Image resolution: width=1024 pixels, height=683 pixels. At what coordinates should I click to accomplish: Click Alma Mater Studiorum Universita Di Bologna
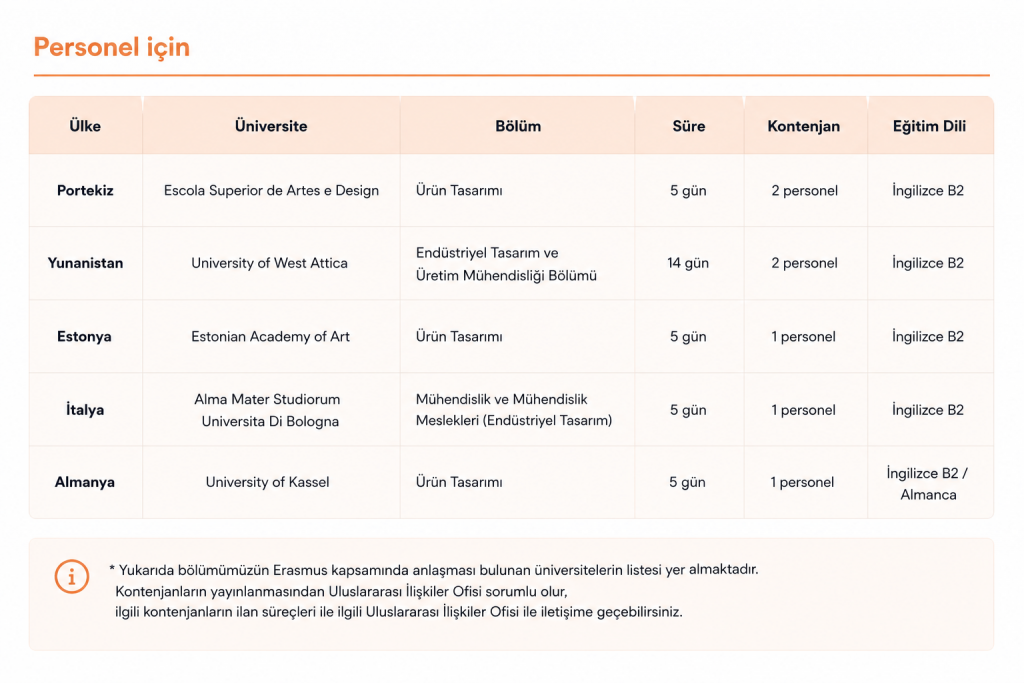[268, 410]
